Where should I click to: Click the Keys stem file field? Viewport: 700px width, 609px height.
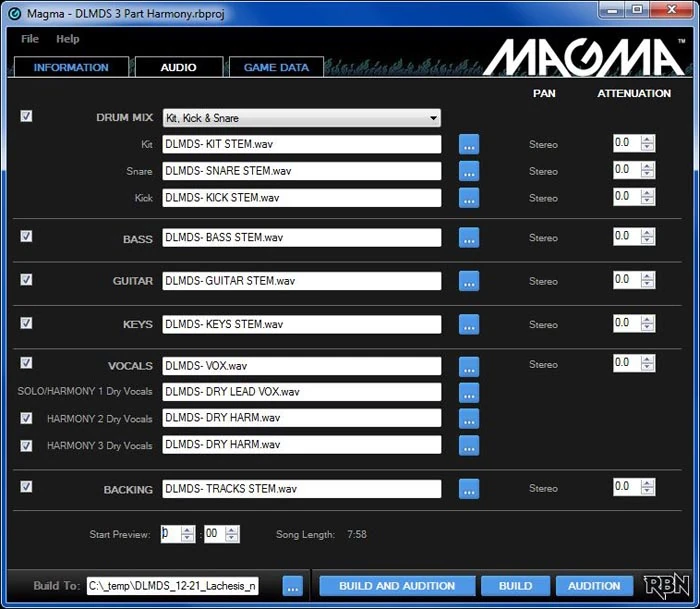tap(302, 324)
